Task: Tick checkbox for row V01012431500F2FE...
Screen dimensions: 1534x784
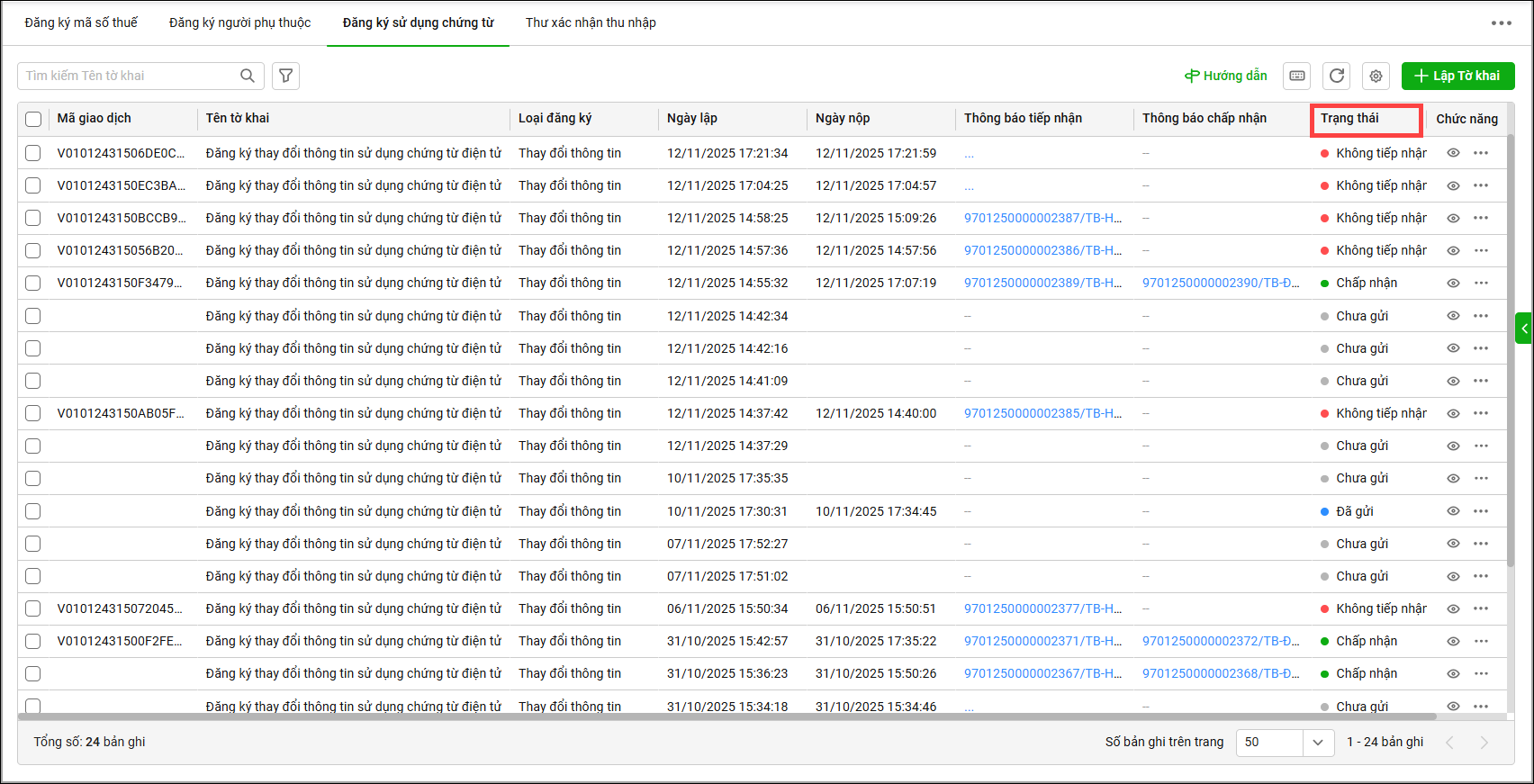Action: [x=33, y=641]
